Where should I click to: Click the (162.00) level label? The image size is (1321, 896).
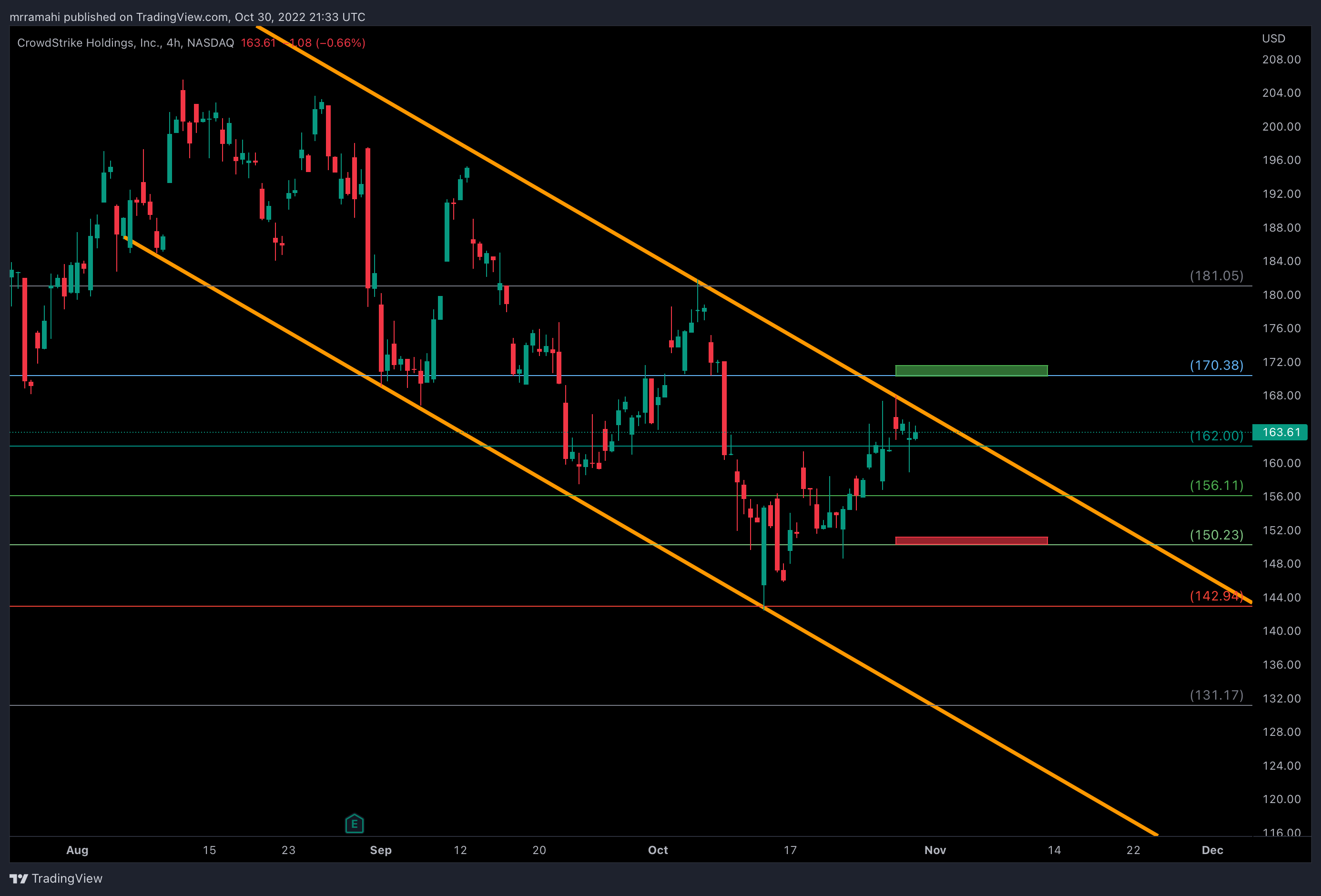1217,436
